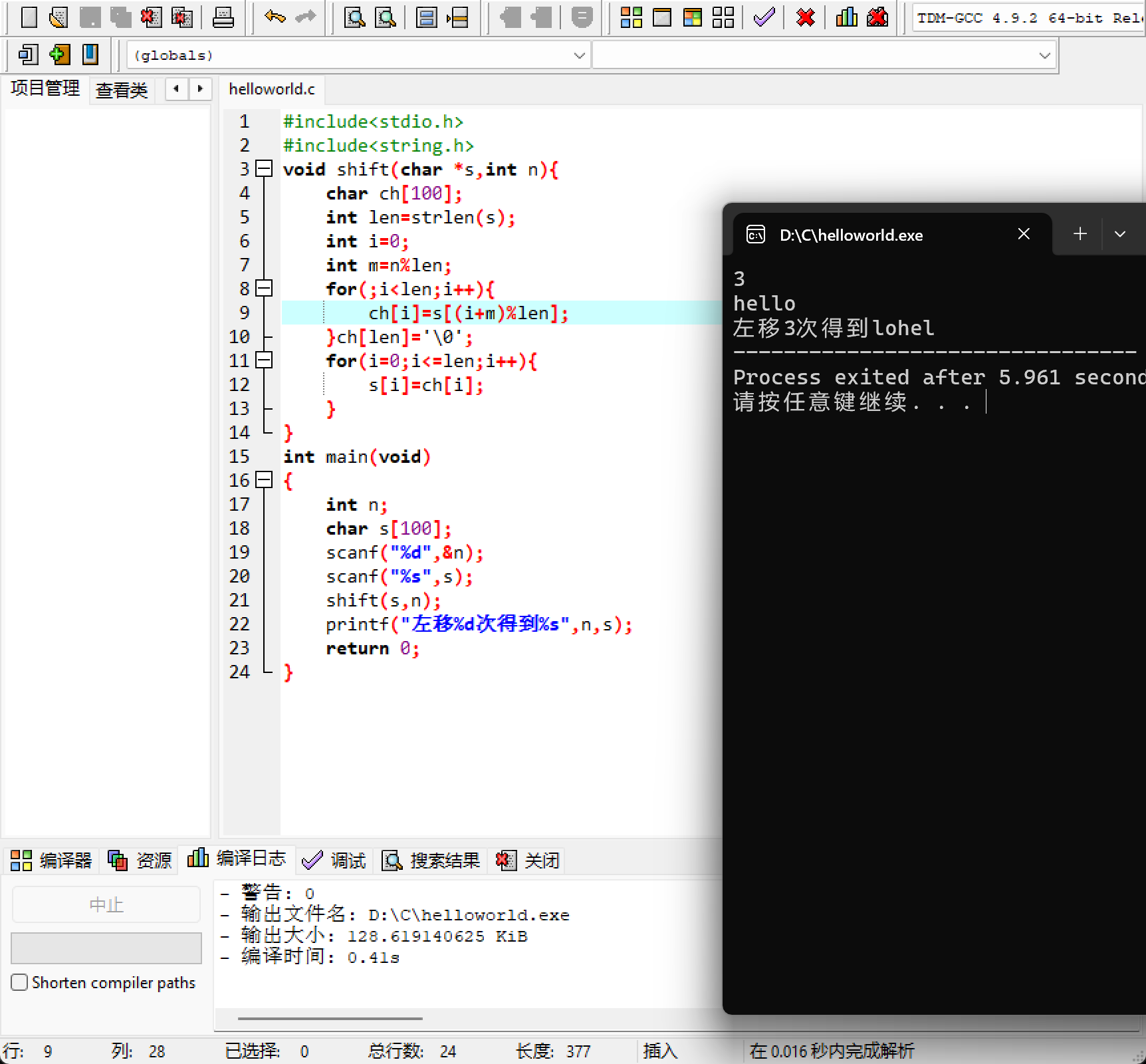
Task: Click the Save All toolbar icon
Action: (x=120, y=17)
